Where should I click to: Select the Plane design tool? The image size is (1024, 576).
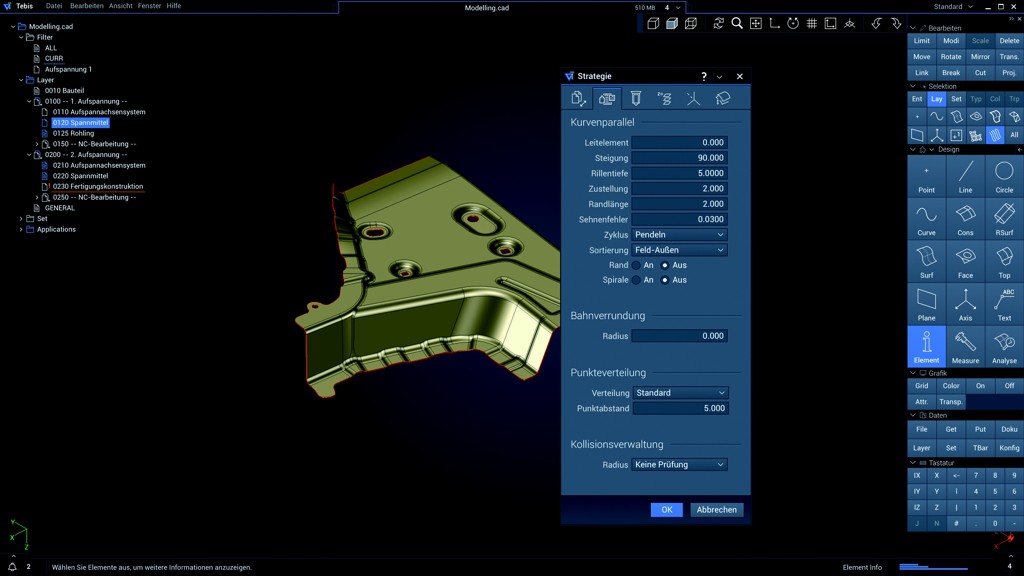tap(926, 304)
